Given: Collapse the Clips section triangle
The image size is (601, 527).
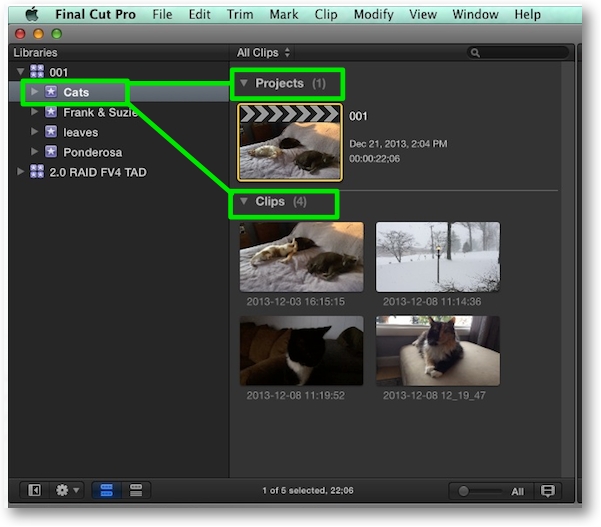Looking at the screenshot, I should (x=244, y=201).
